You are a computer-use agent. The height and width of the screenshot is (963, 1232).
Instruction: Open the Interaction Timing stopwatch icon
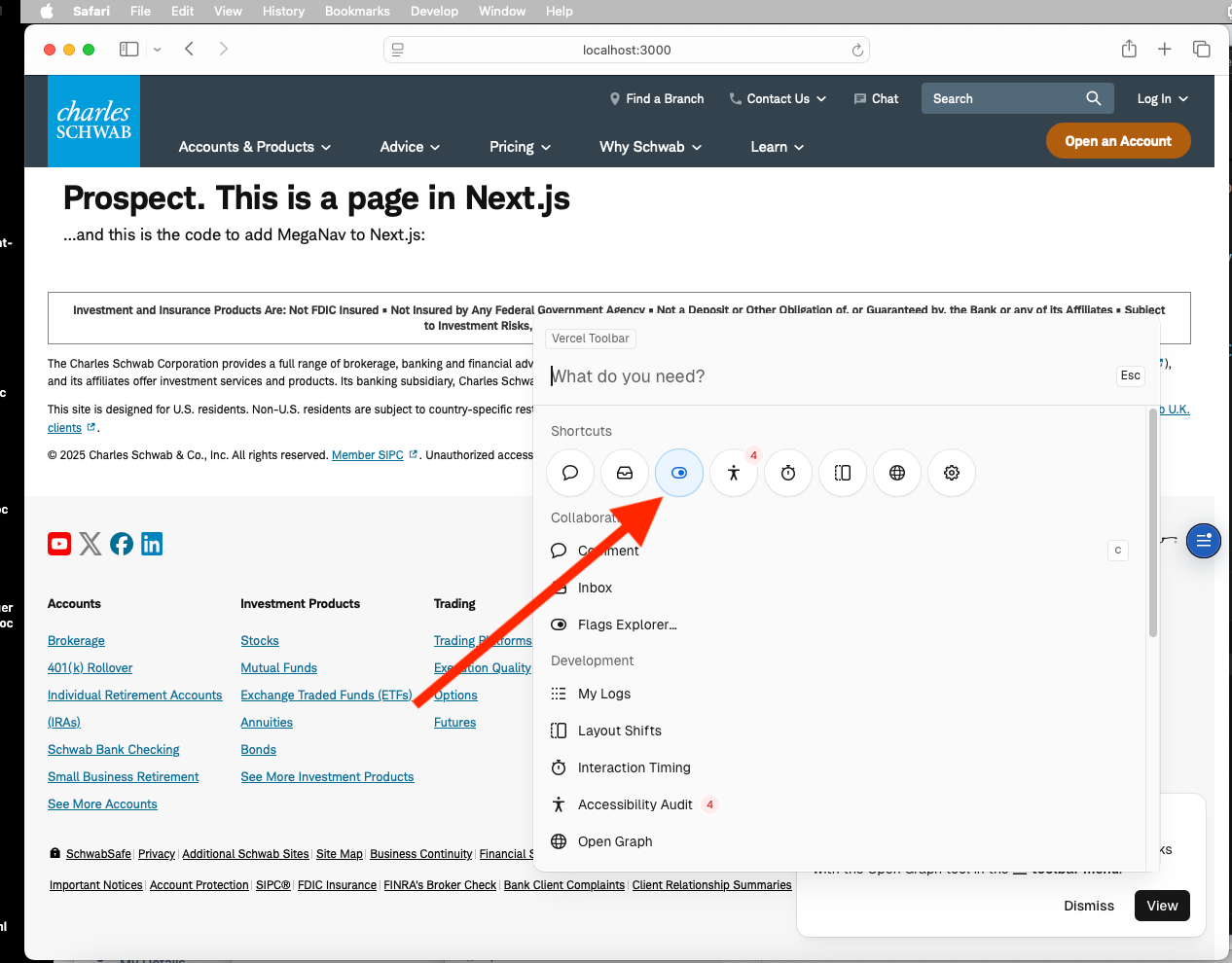pyautogui.click(x=787, y=473)
